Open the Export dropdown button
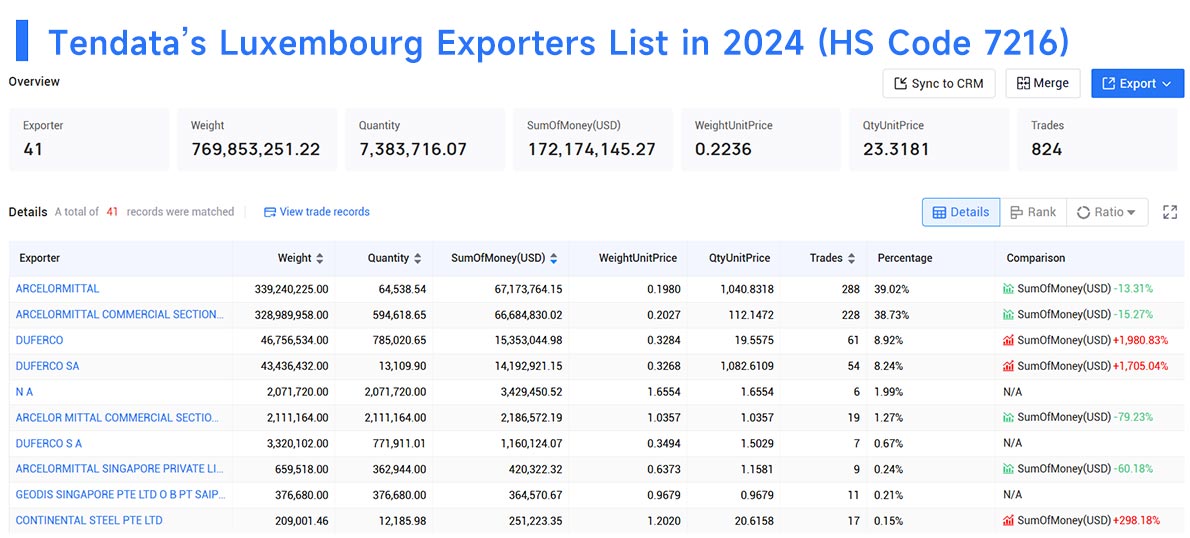The image size is (1190, 538). (1137, 83)
